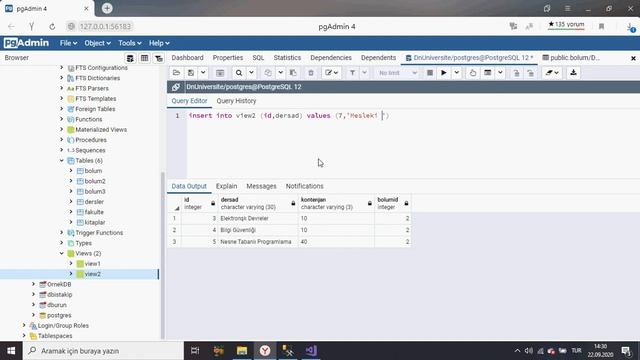Viewport: 640px width, 360px height.
Task: Switch to Query History tab
Action: click(x=236, y=101)
